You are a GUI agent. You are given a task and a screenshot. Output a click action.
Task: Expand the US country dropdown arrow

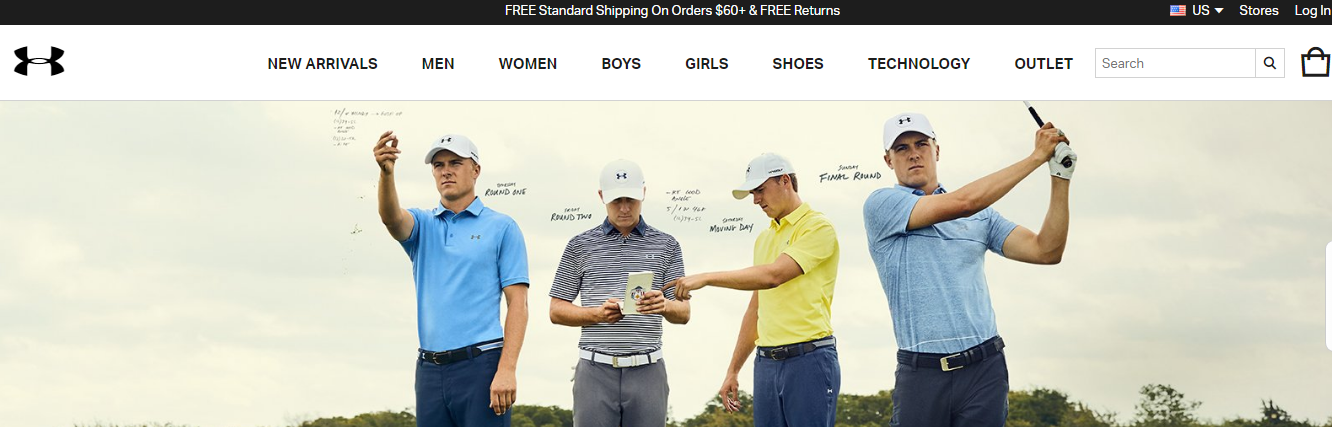pyautogui.click(x=1219, y=11)
